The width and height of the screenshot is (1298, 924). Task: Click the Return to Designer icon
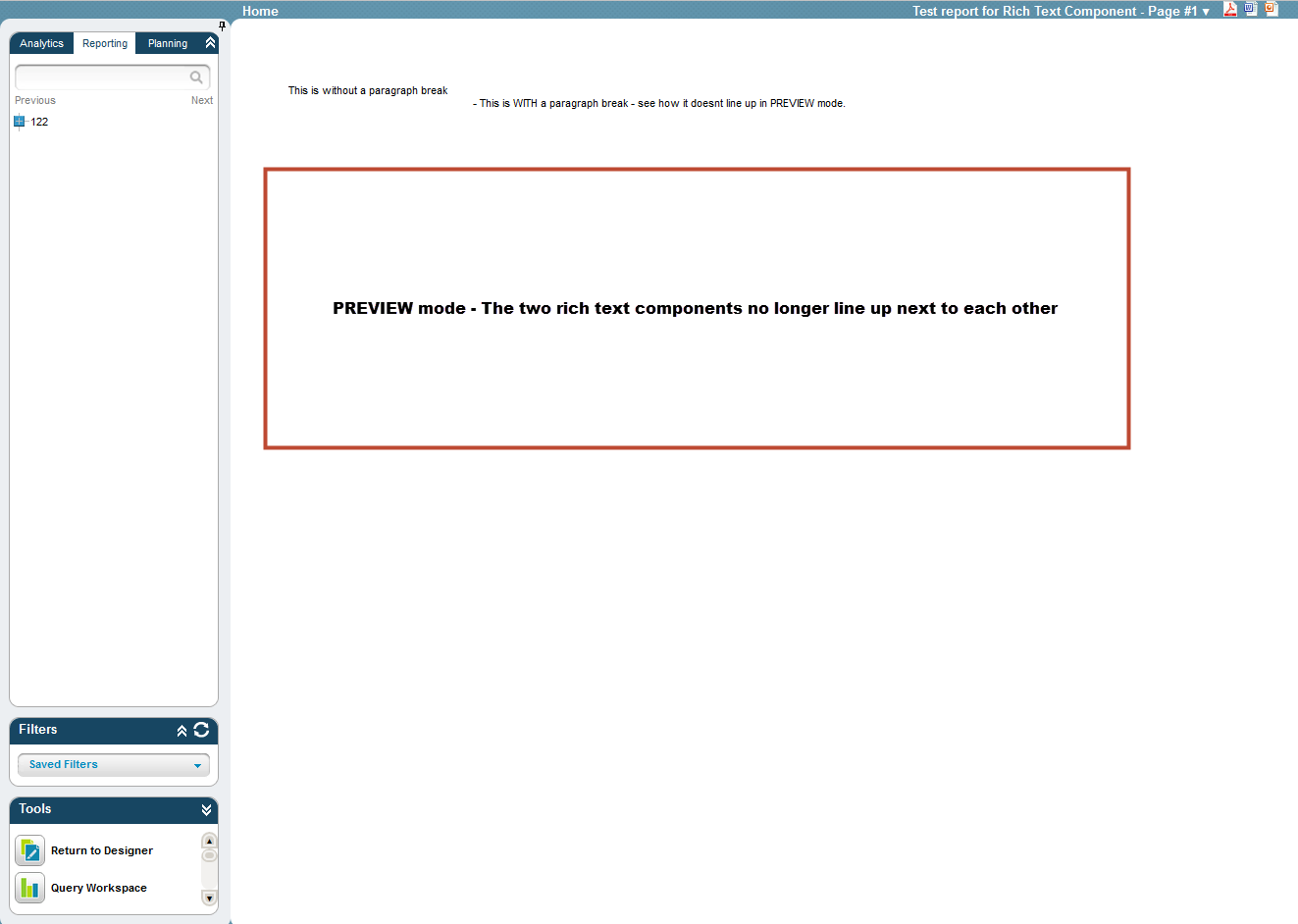29,850
